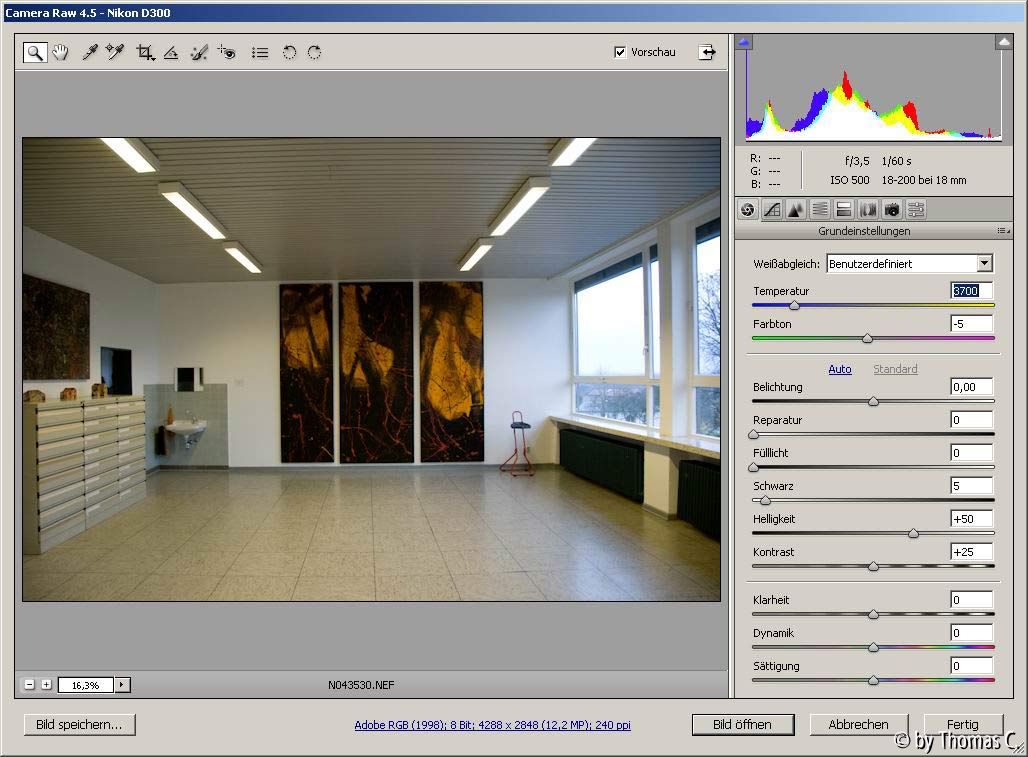Screen dimensions: 1028x757
Task: Toggle full screen mode icon
Action: 707,52
